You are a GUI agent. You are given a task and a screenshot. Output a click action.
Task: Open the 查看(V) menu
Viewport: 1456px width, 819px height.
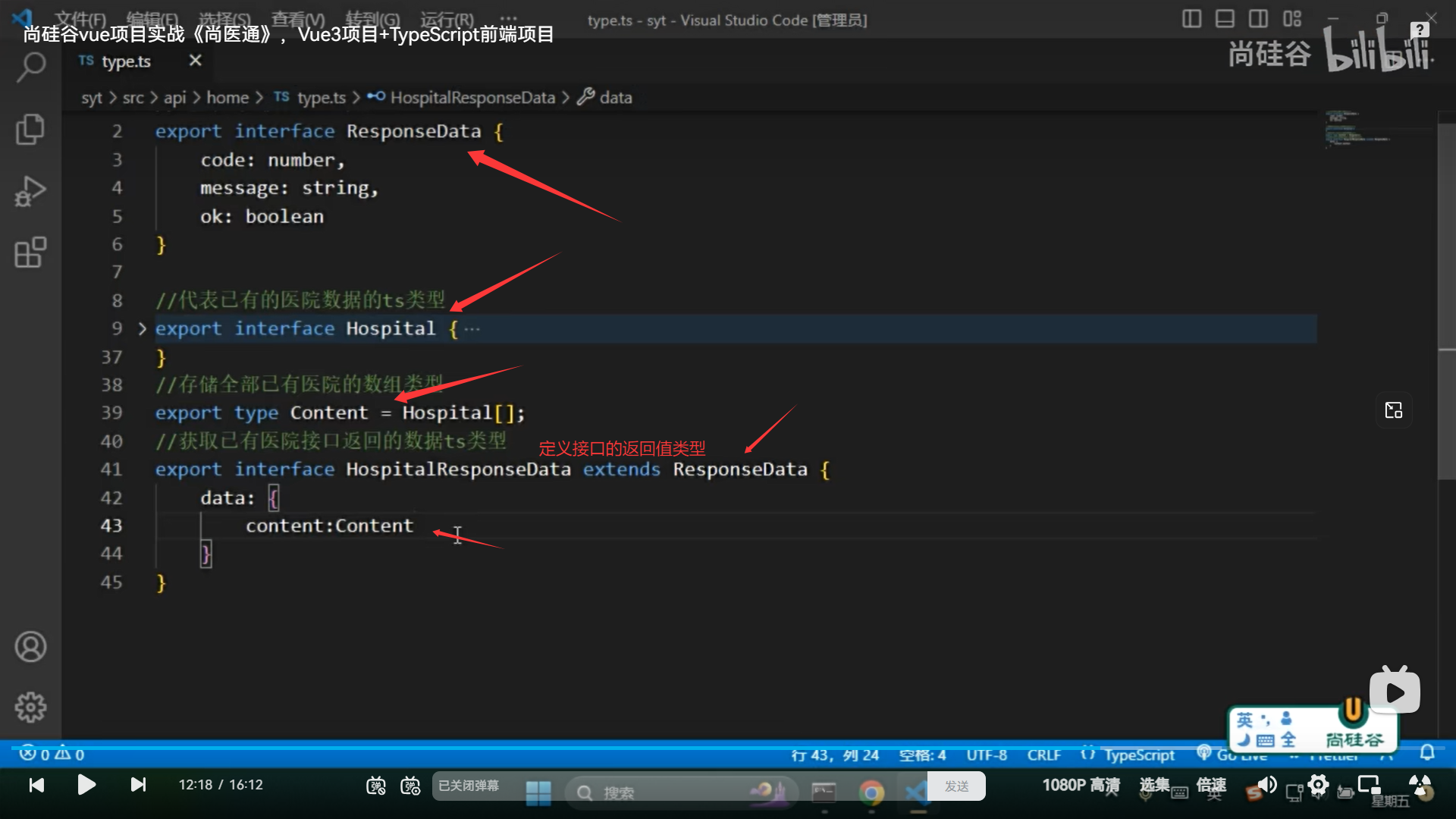click(298, 20)
